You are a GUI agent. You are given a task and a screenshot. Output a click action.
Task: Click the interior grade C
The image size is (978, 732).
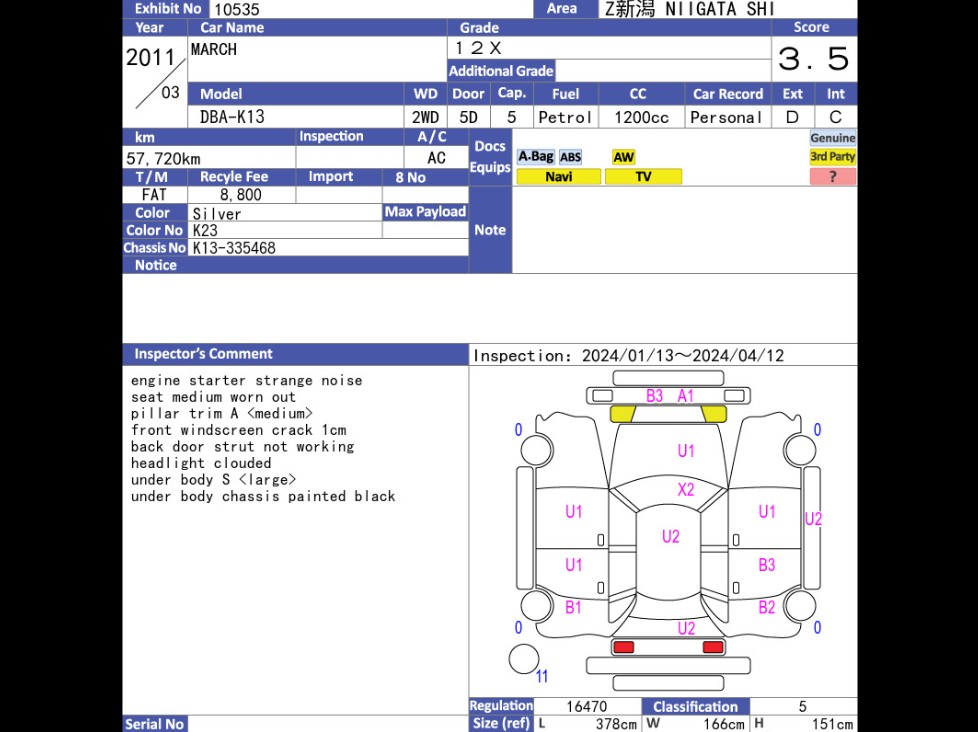point(835,117)
